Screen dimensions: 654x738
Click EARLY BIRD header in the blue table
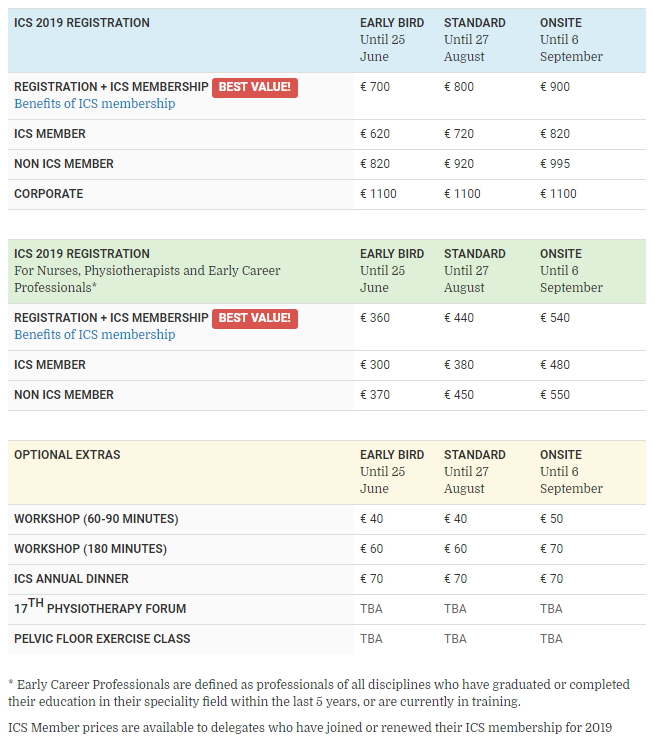tap(392, 23)
